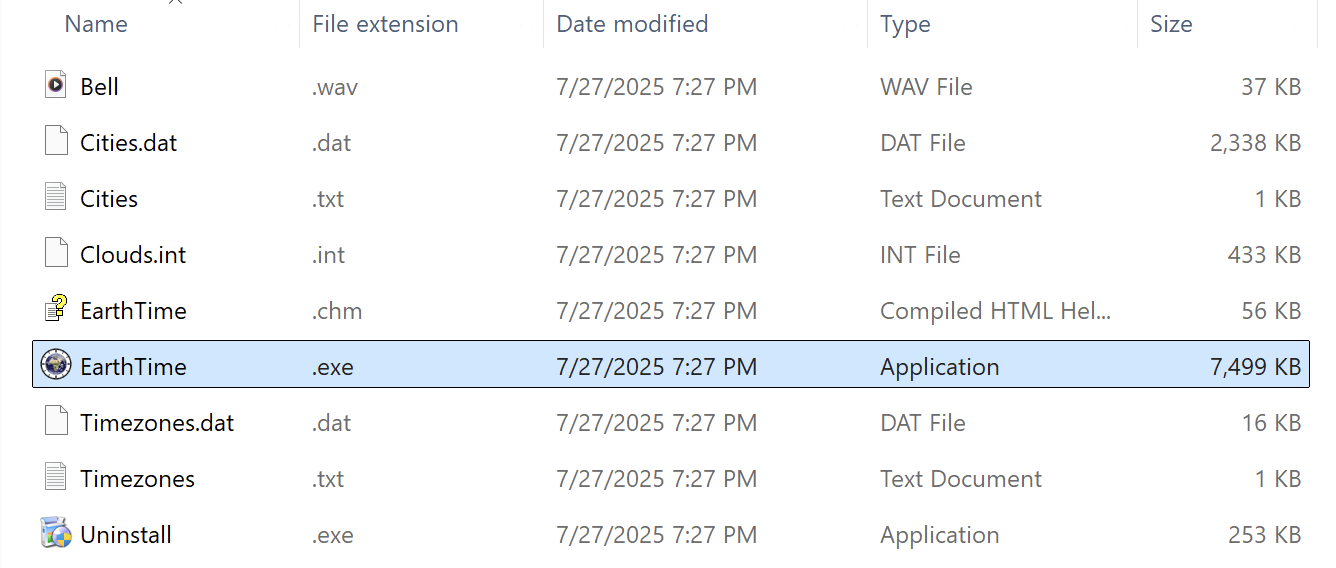Click the Clouds.int file icon

click(56, 254)
